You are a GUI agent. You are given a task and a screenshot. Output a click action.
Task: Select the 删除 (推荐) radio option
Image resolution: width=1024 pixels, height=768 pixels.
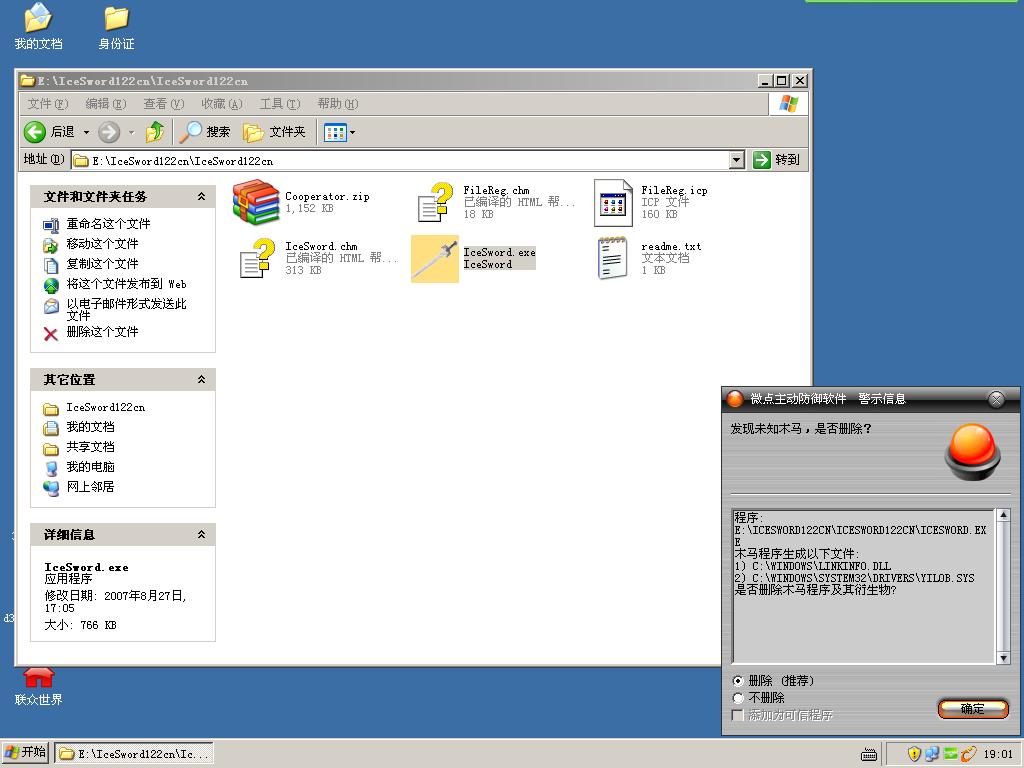[739, 681]
